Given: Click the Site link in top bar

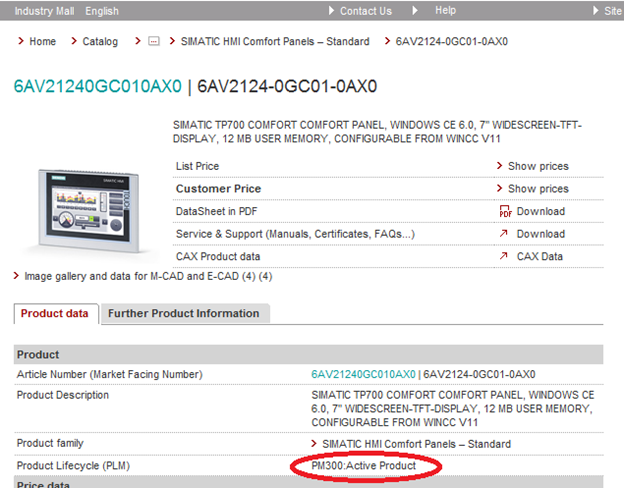Looking at the screenshot, I should coord(612,11).
